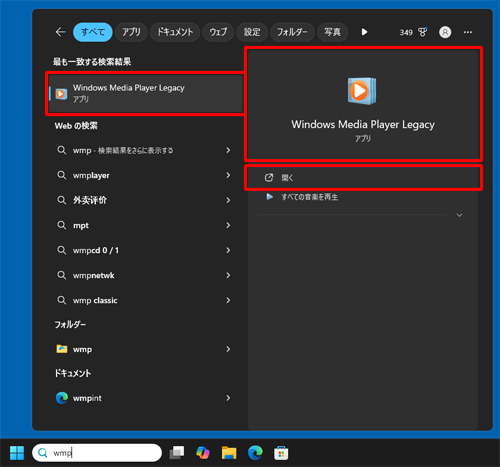The width and height of the screenshot is (500, 467).
Task: Select Windows Media Player Legacy best match result
Action: coord(145,93)
